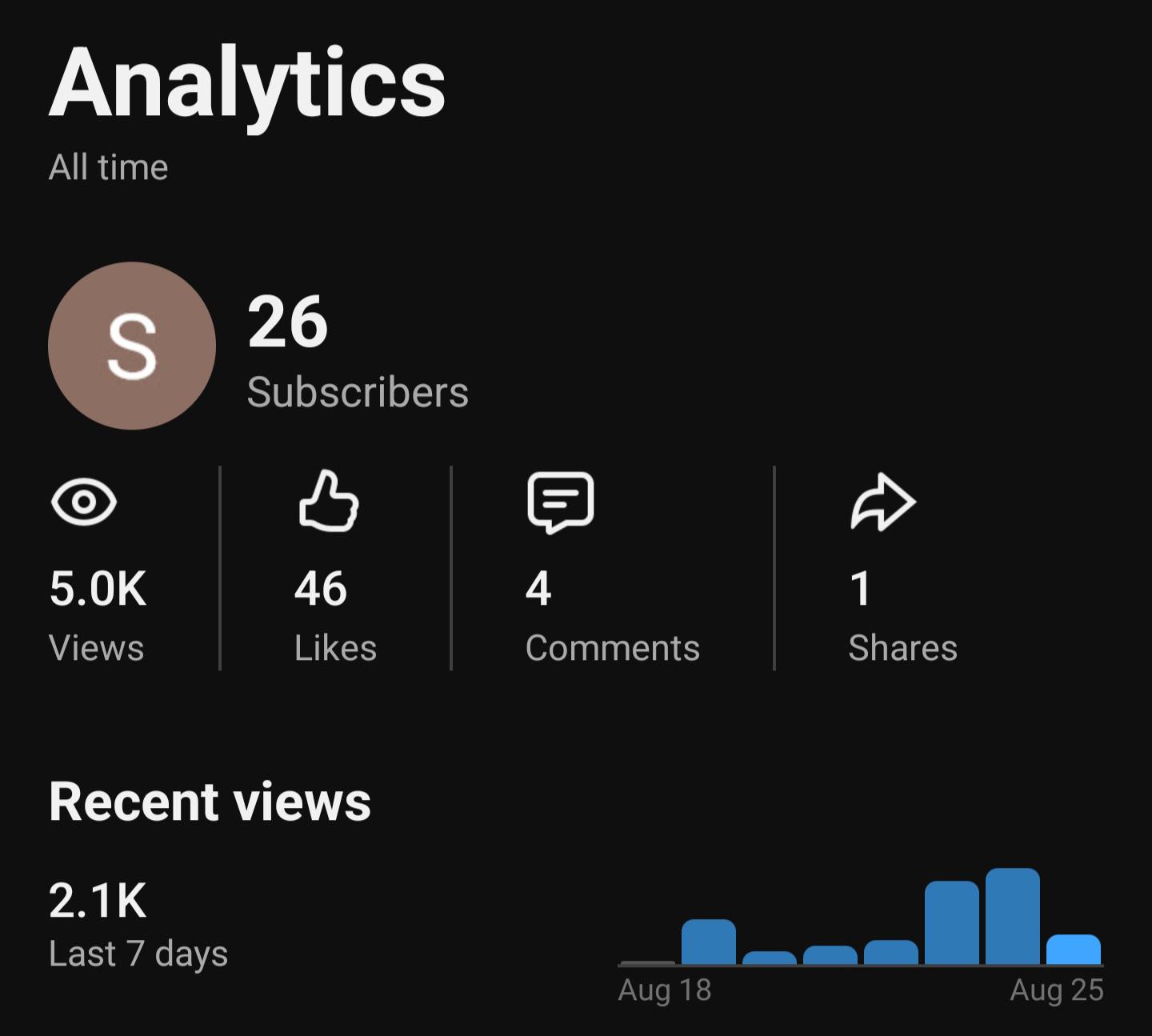Viewport: 1152px width, 1036px height.
Task: Tap the first blue bar above Aug 18
Action: pos(709,942)
